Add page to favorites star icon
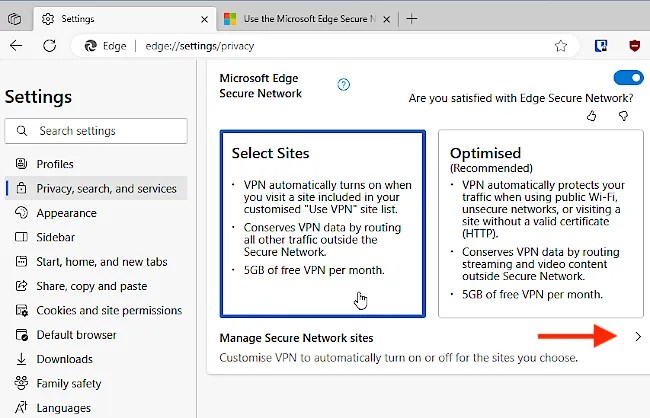 (x=560, y=46)
